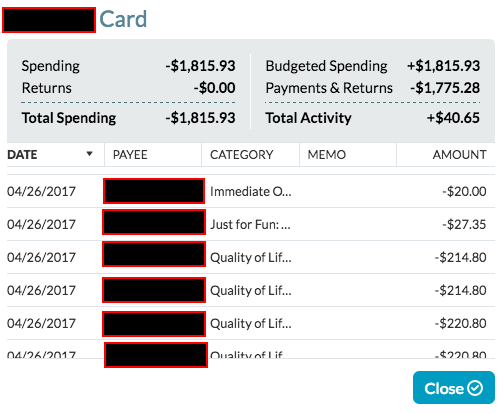504x413 pixels.
Task: Sort by the PAYEE column header
Action: click(x=130, y=155)
